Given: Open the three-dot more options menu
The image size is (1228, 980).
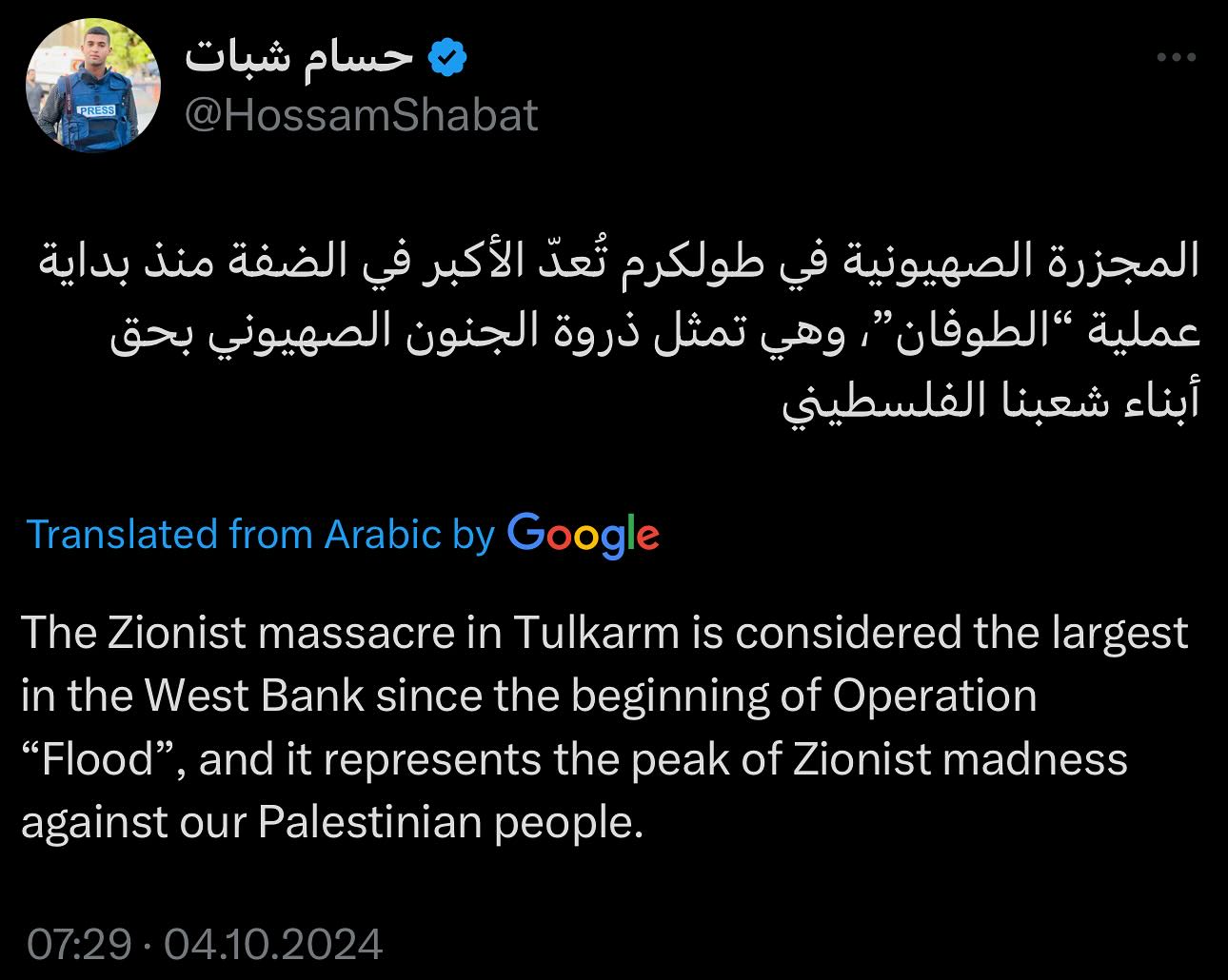Looking at the screenshot, I should (1176, 58).
